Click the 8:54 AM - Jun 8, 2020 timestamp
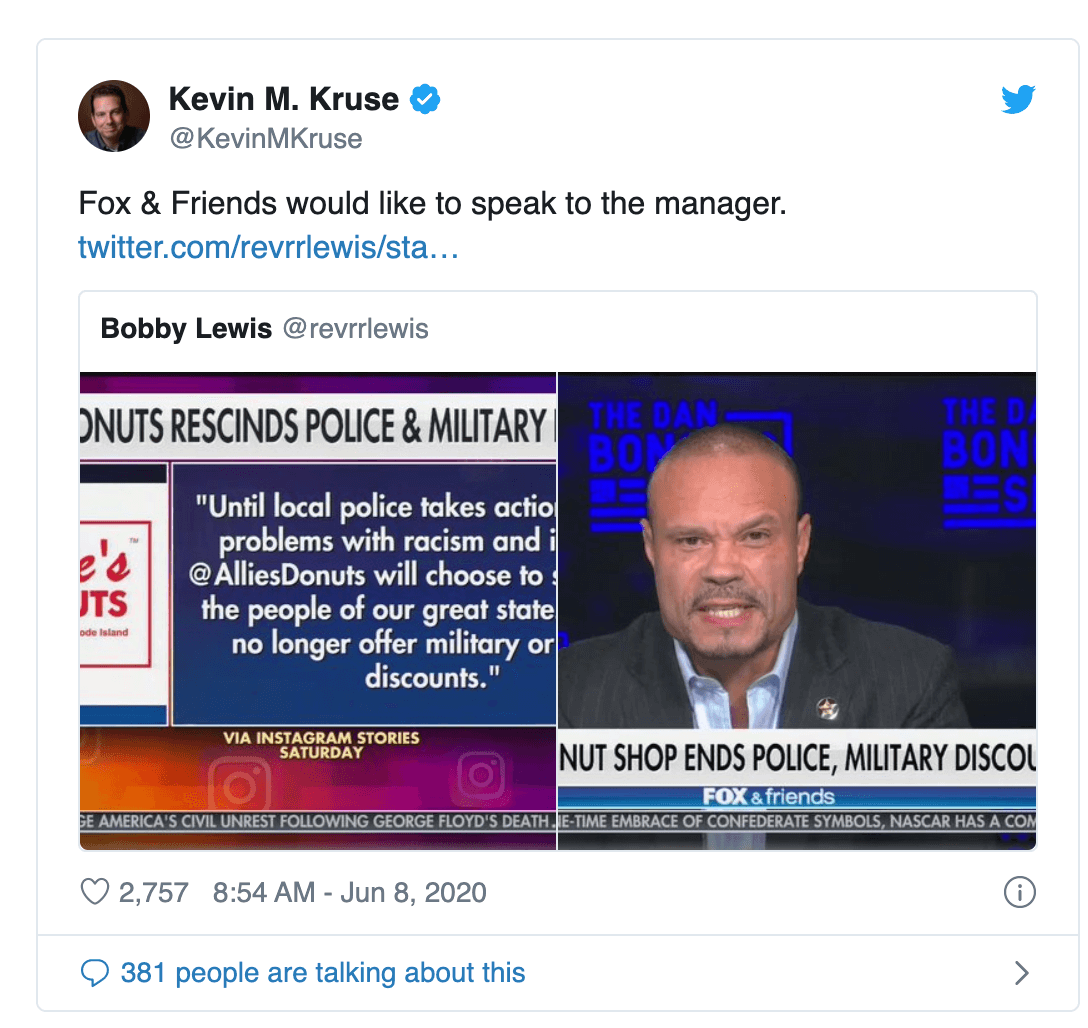This screenshot has height=1028, width=1088. pyautogui.click(x=350, y=893)
